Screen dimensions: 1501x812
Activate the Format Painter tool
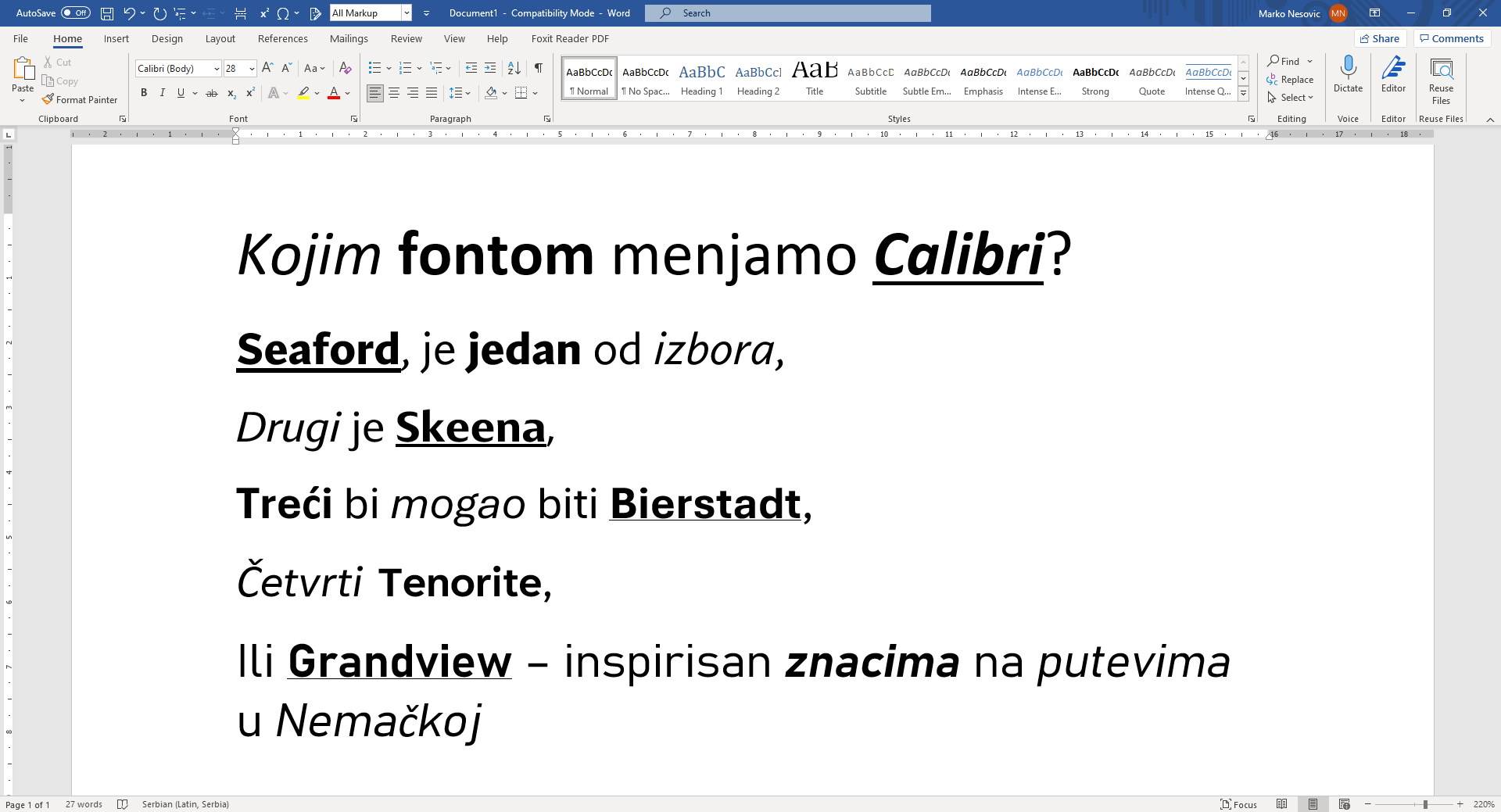coord(80,99)
